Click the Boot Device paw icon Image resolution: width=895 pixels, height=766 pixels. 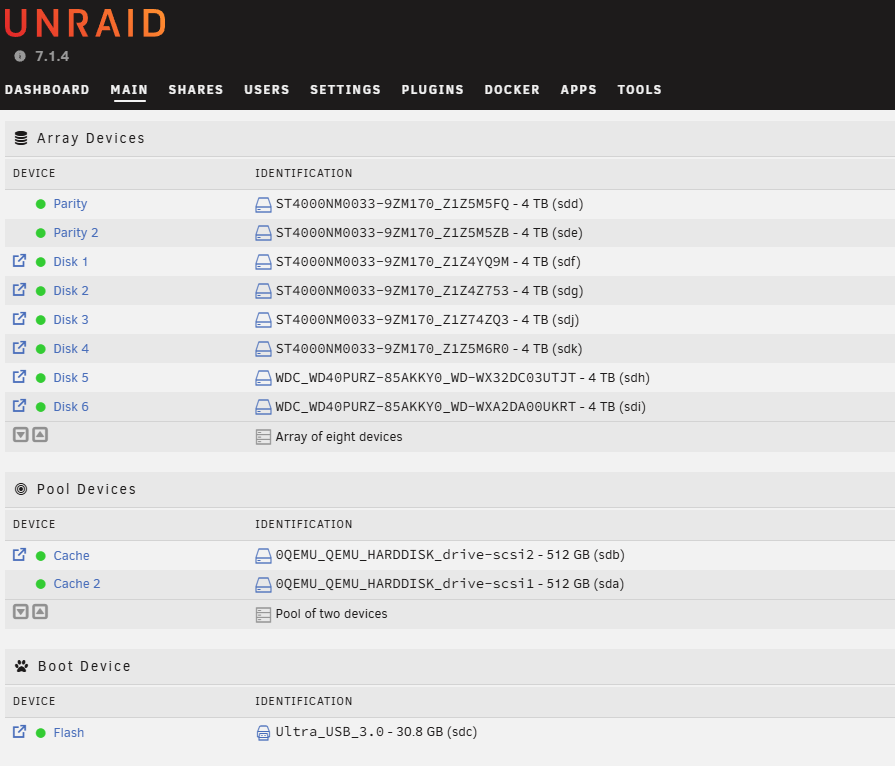[22, 666]
